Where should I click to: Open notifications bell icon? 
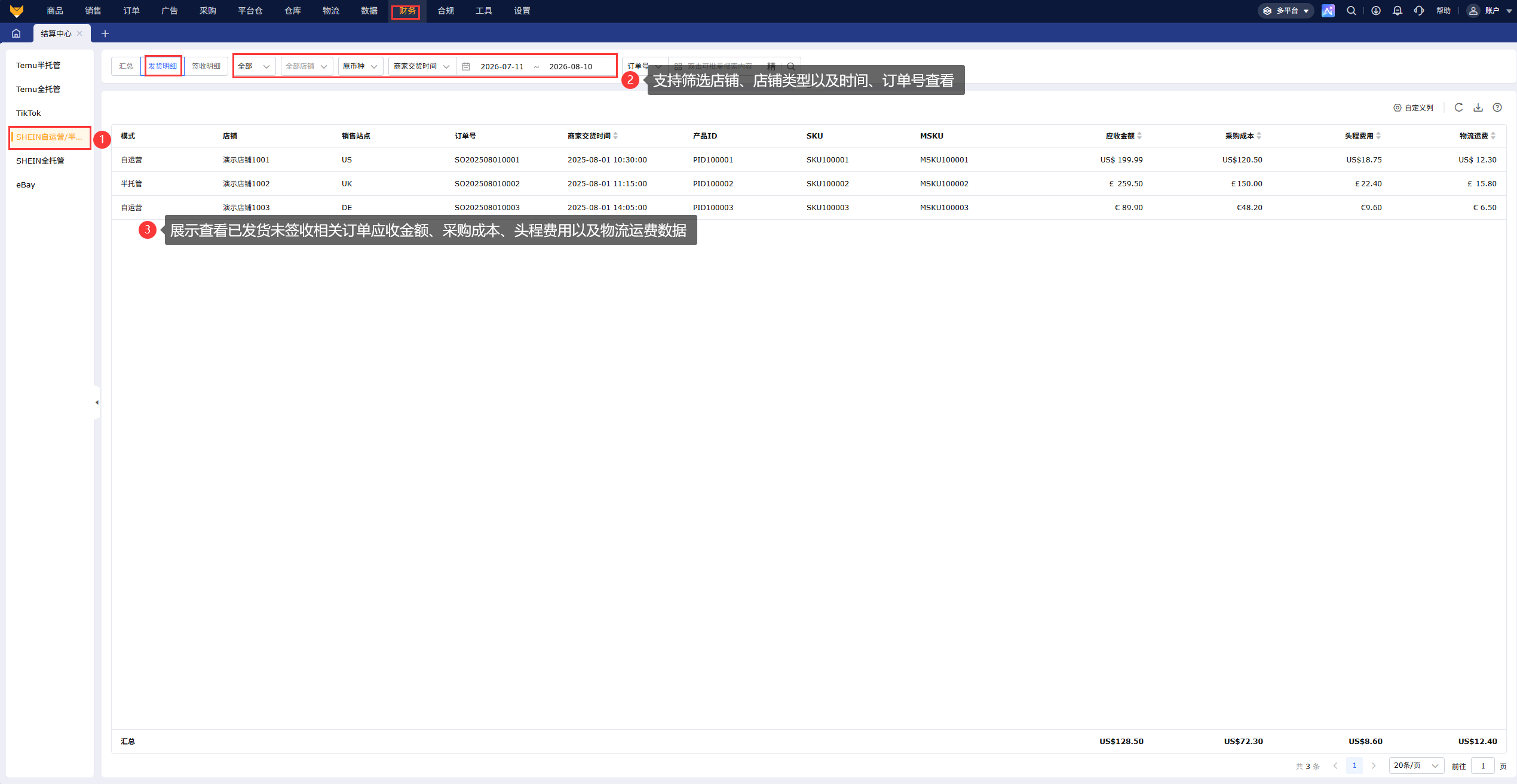pyautogui.click(x=1397, y=11)
